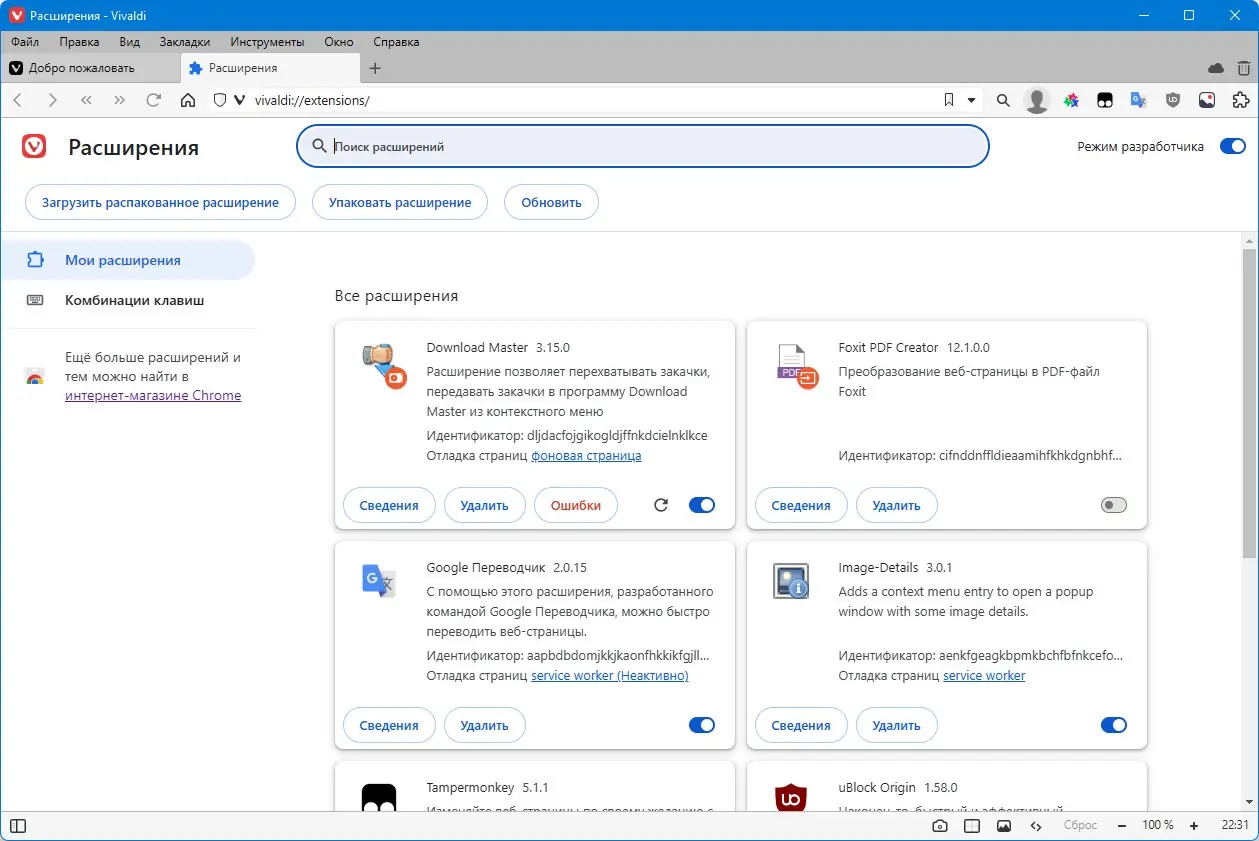The height and width of the screenshot is (841, 1259).
Task: Select Мои расширения in sidebar
Action: pyautogui.click(x=128, y=260)
